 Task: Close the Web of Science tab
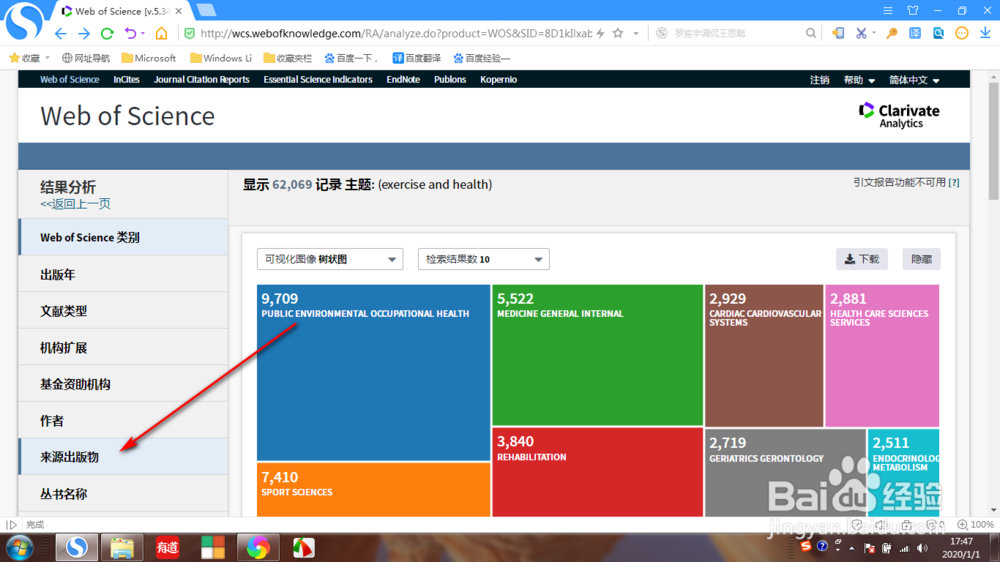click(179, 11)
